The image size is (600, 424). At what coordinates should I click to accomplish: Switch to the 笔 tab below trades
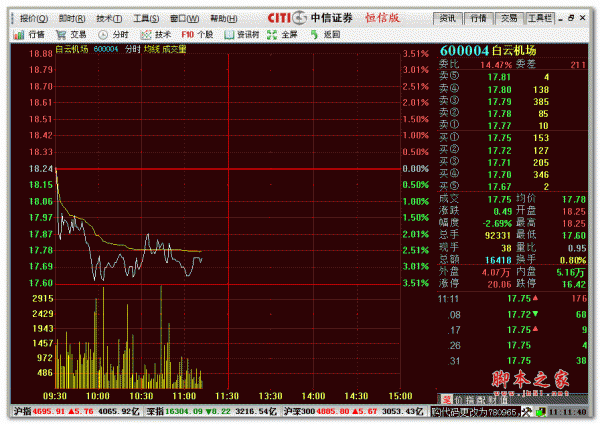coord(447,400)
